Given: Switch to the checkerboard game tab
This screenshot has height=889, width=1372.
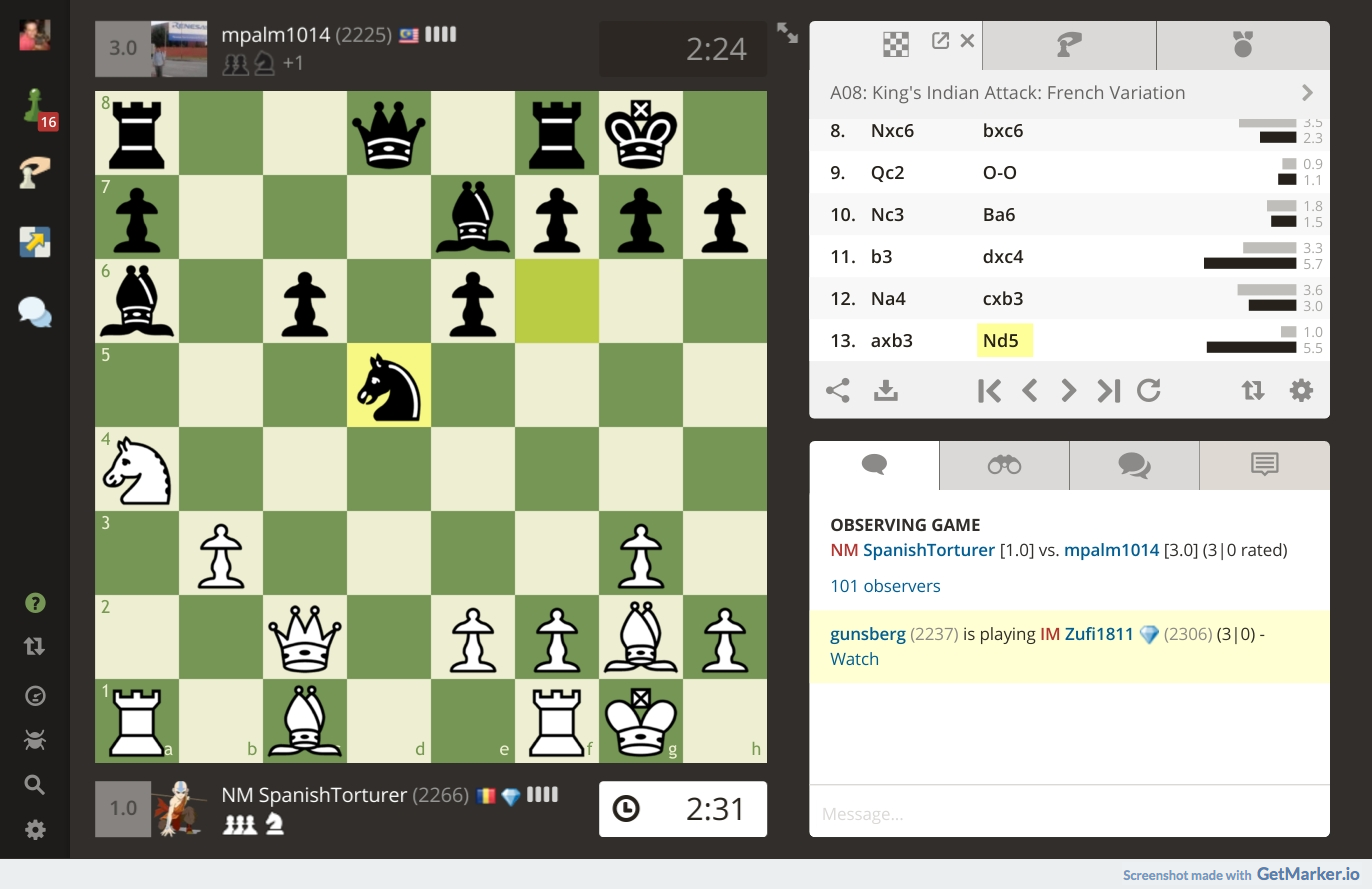Looking at the screenshot, I should coord(896,45).
